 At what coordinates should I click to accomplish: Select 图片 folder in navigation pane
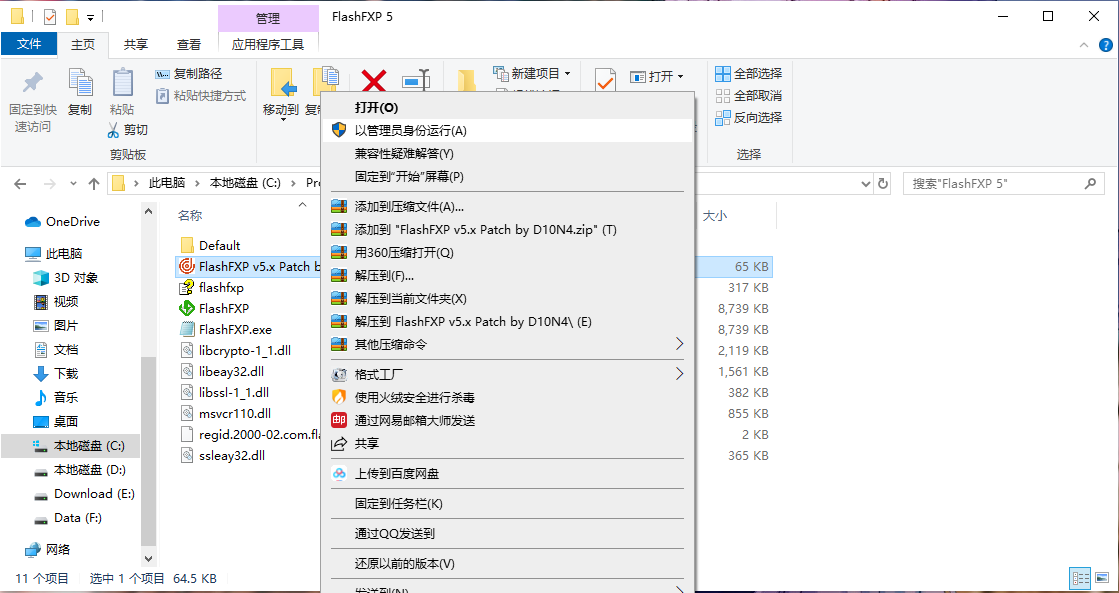[56, 326]
